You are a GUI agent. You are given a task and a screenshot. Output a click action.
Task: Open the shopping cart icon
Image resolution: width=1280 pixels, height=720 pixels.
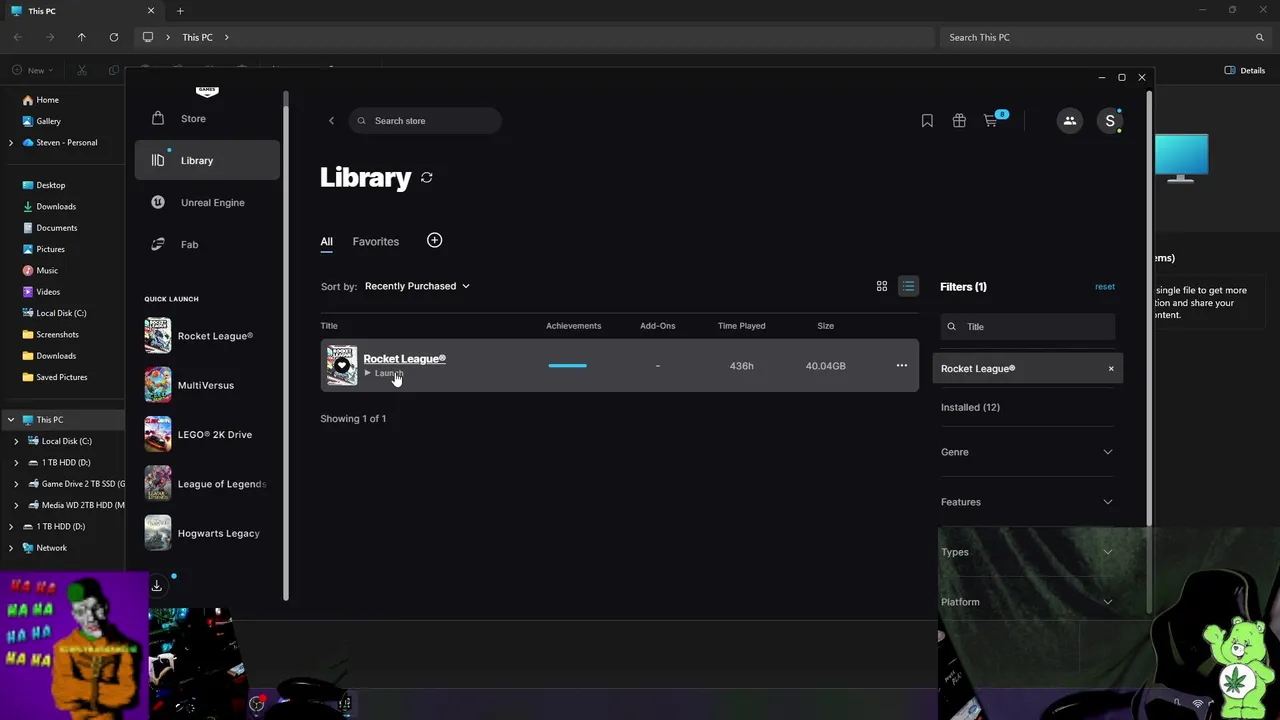pyautogui.click(x=990, y=121)
